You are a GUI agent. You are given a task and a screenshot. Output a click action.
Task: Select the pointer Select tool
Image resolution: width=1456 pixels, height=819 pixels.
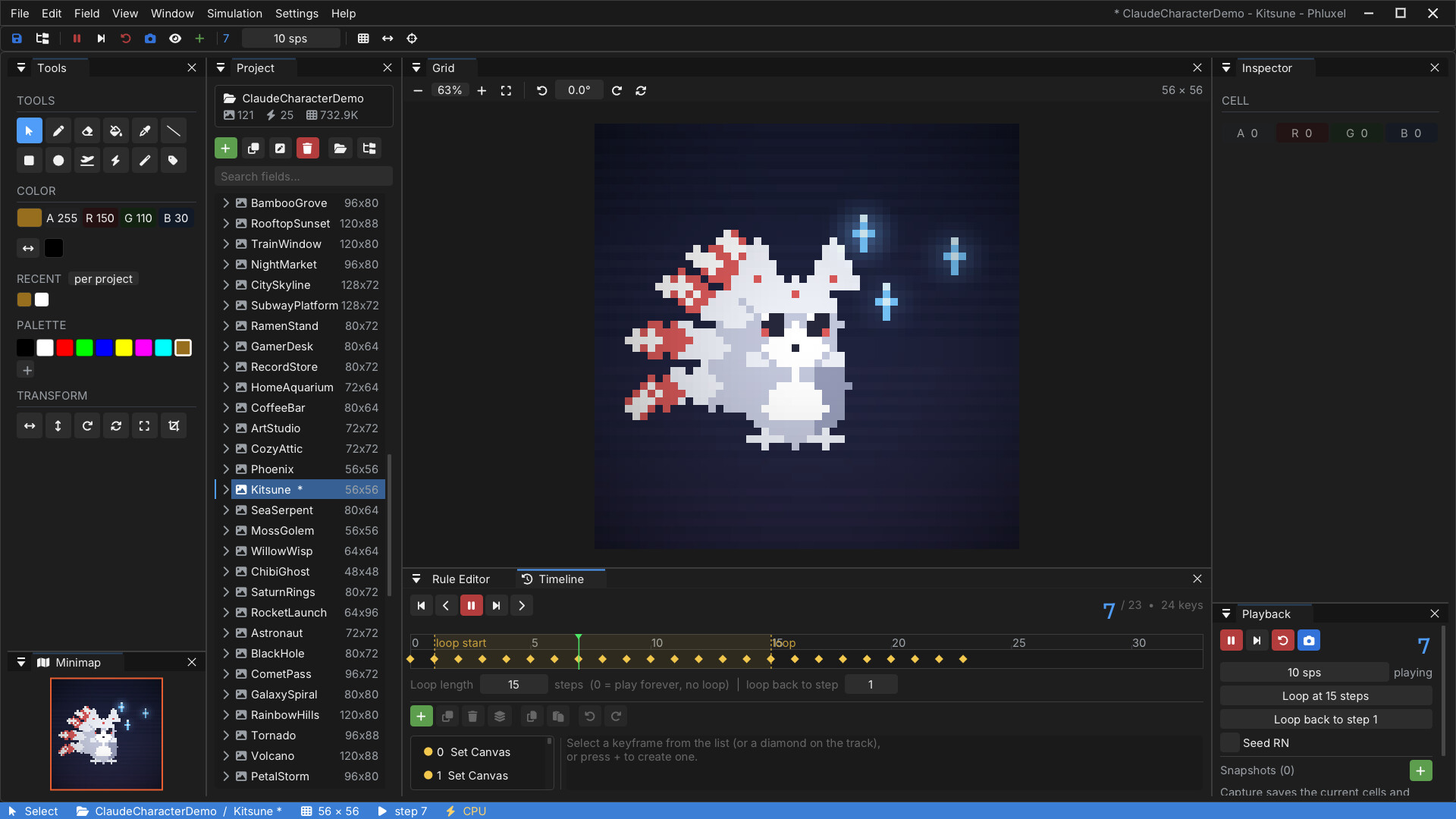click(x=29, y=131)
